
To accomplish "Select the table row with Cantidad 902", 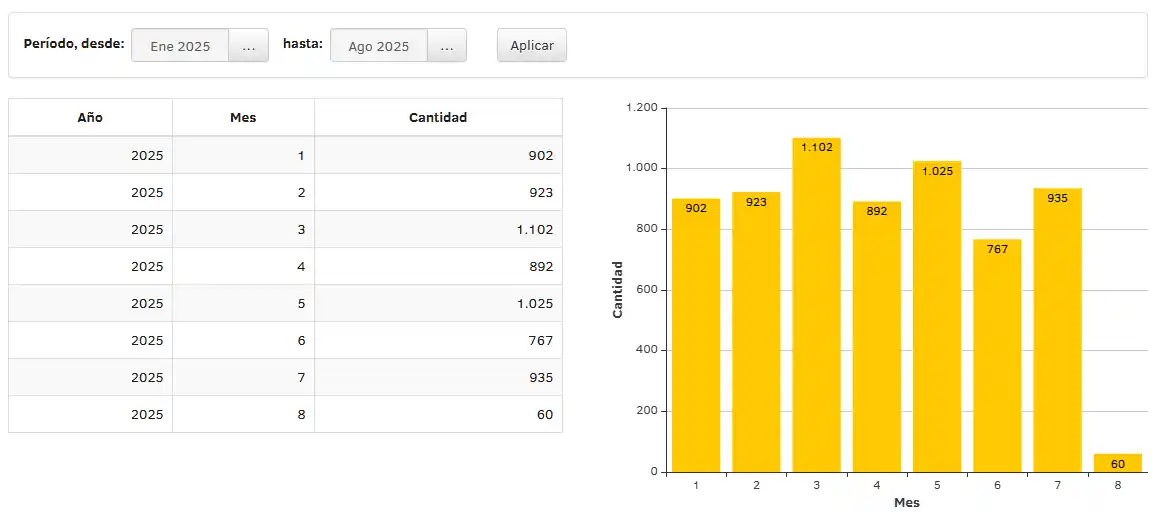I will tap(285, 156).
